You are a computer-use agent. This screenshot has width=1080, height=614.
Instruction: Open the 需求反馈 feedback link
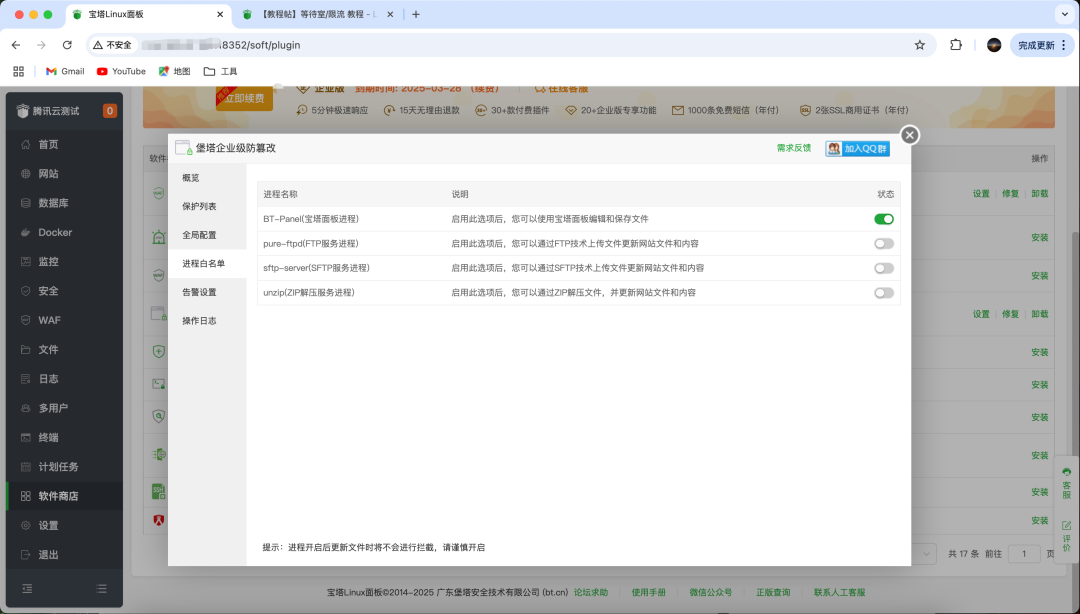(793, 147)
